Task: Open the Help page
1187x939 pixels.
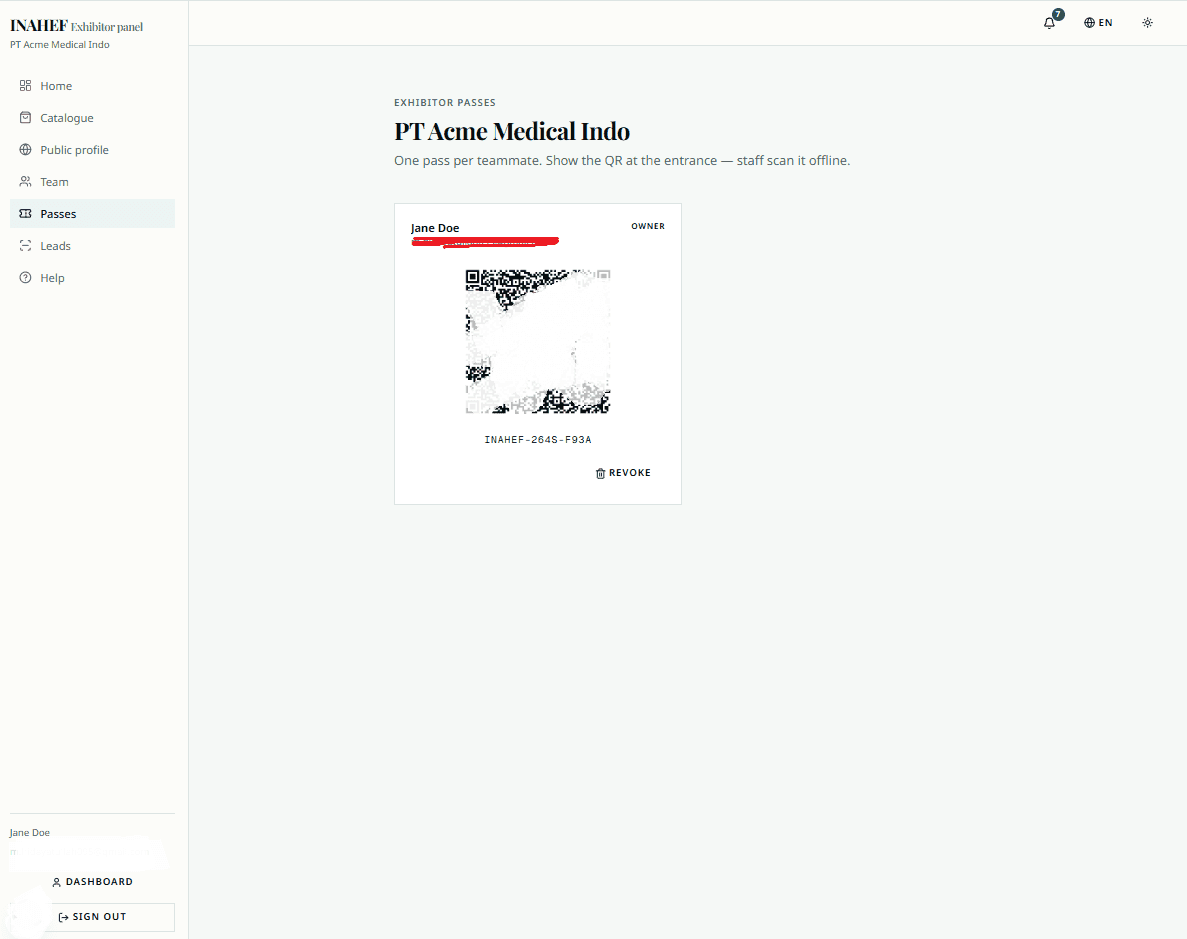Action: click(x=92, y=278)
